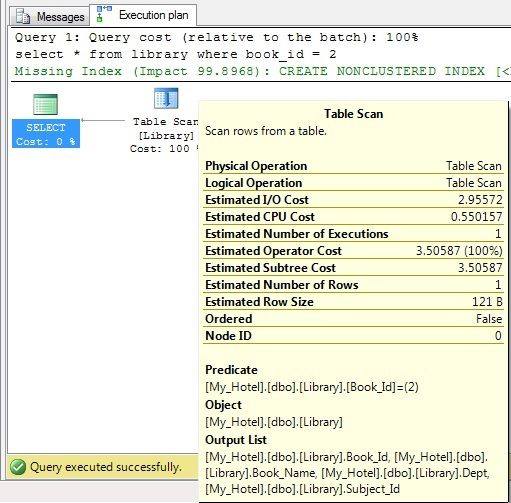Click the Table Scan [Library] node label

[165, 135]
